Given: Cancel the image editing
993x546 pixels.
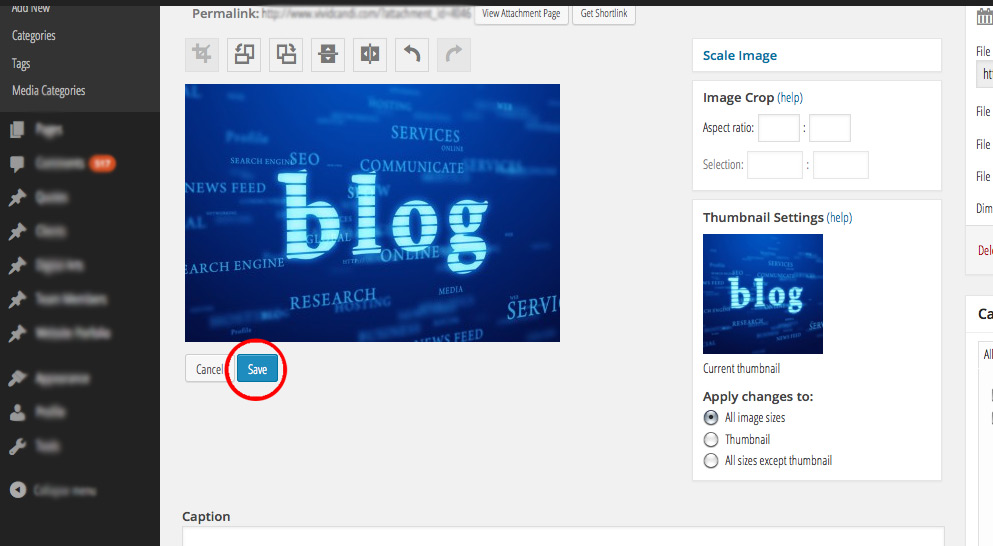Looking at the screenshot, I should [x=209, y=369].
